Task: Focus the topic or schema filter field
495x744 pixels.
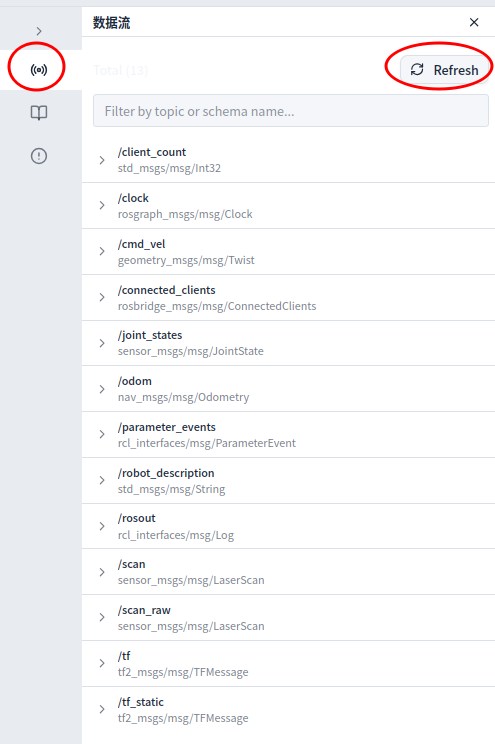Action: [x=290, y=111]
